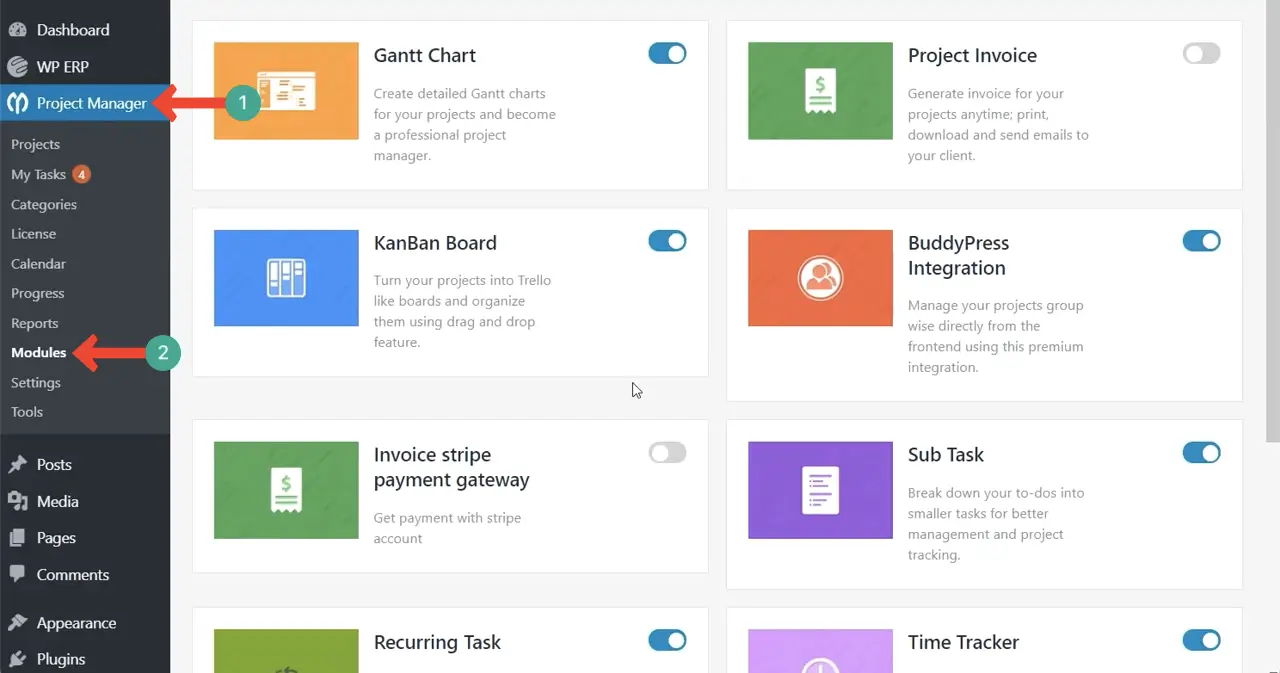The height and width of the screenshot is (673, 1280).
Task: Click the KanBan Board title
Action: click(x=435, y=243)
